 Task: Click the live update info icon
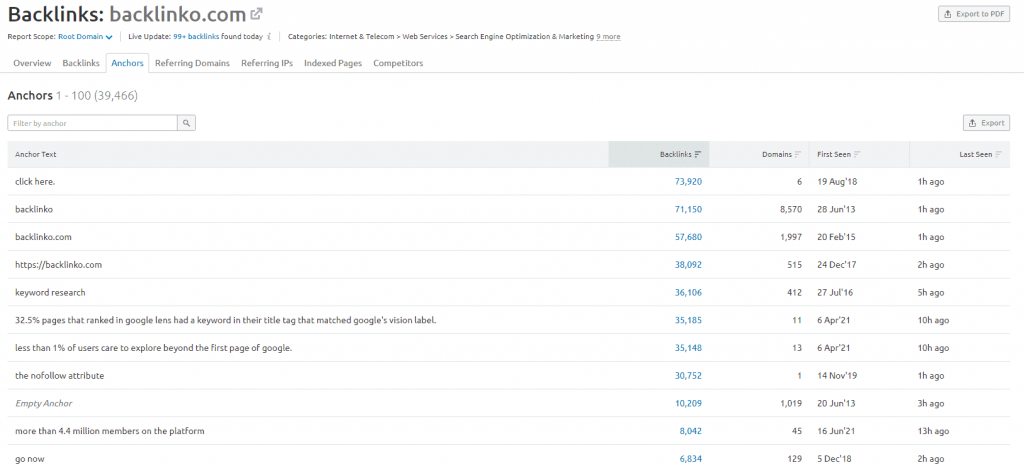269,37
